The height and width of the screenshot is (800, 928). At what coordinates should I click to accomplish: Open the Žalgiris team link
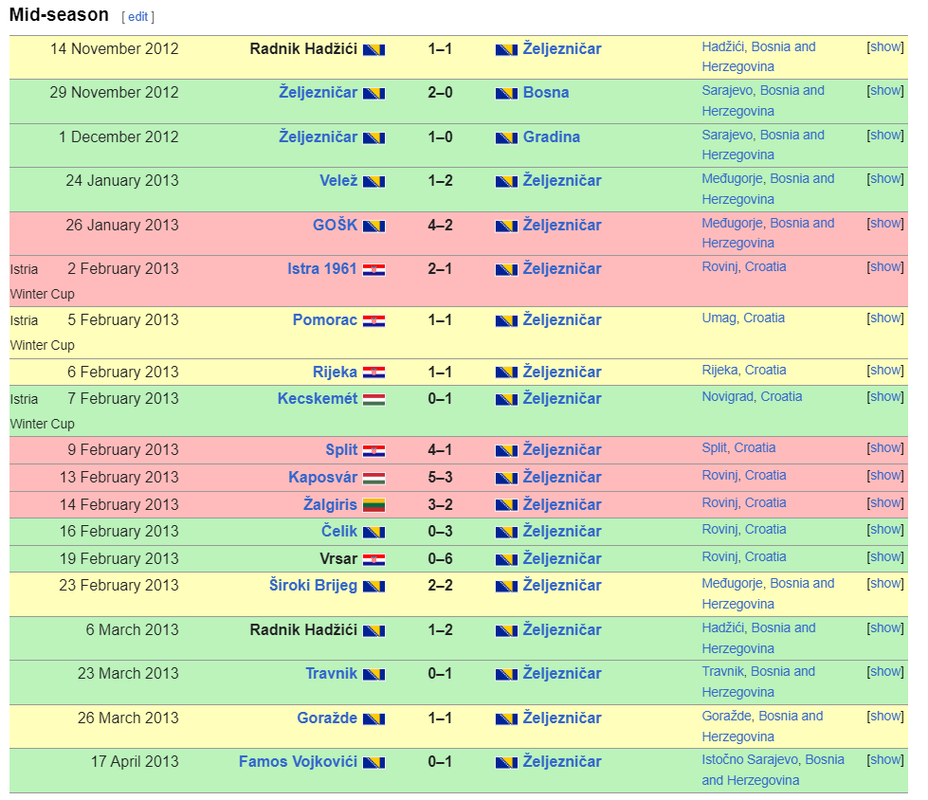tap(330, 505)
